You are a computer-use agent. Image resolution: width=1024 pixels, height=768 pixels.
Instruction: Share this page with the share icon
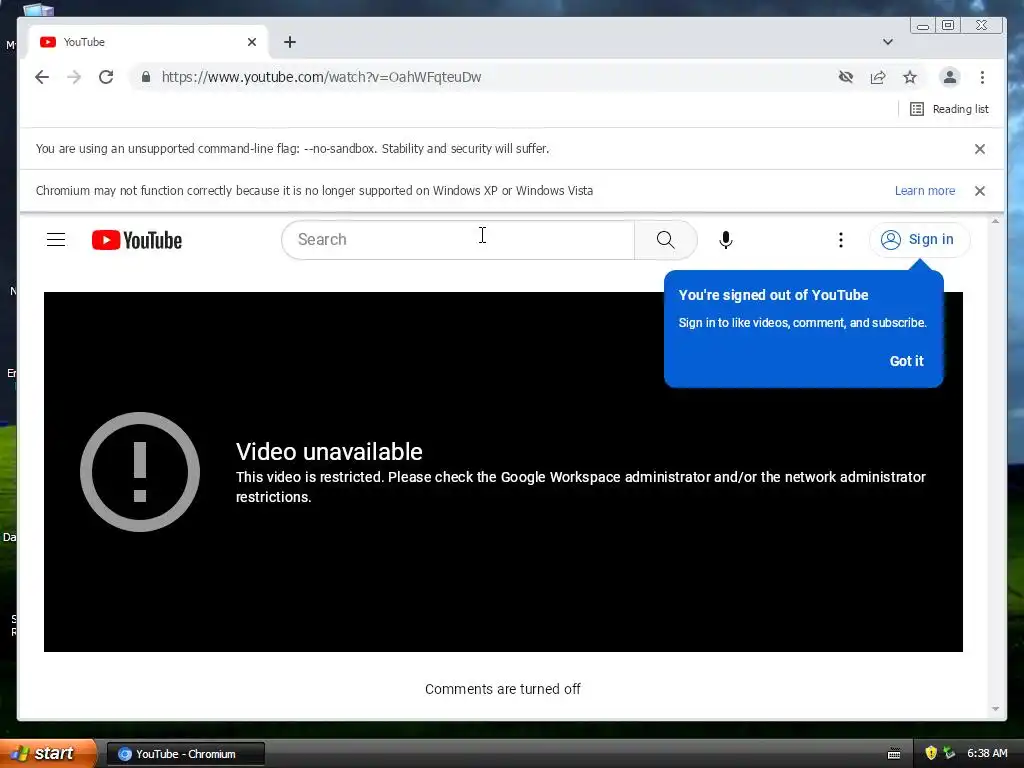[878, 77]
